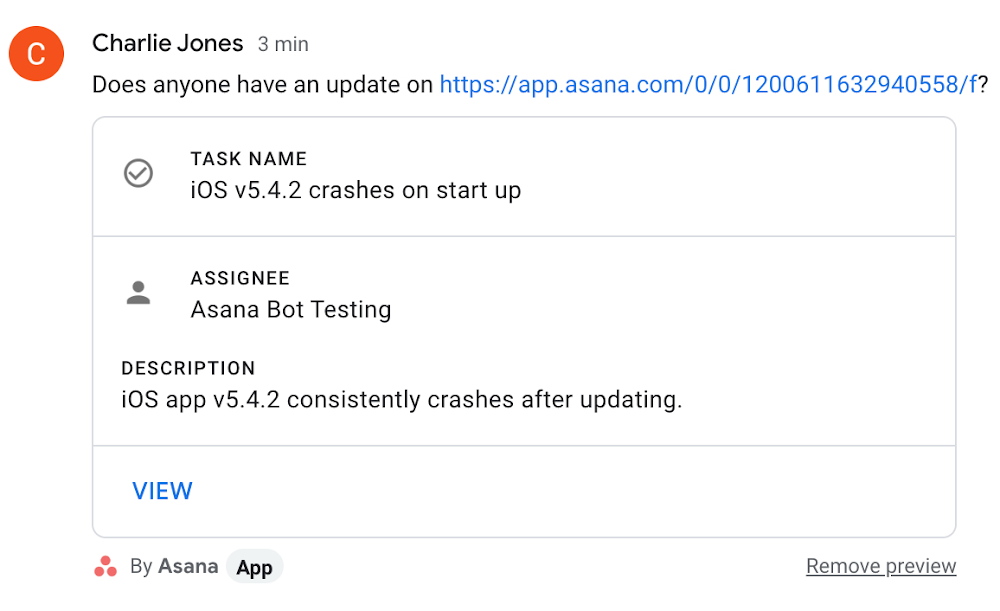Click the 3 min timestamp
This screenshot has width=1000, height=611.
click(283, 44)
